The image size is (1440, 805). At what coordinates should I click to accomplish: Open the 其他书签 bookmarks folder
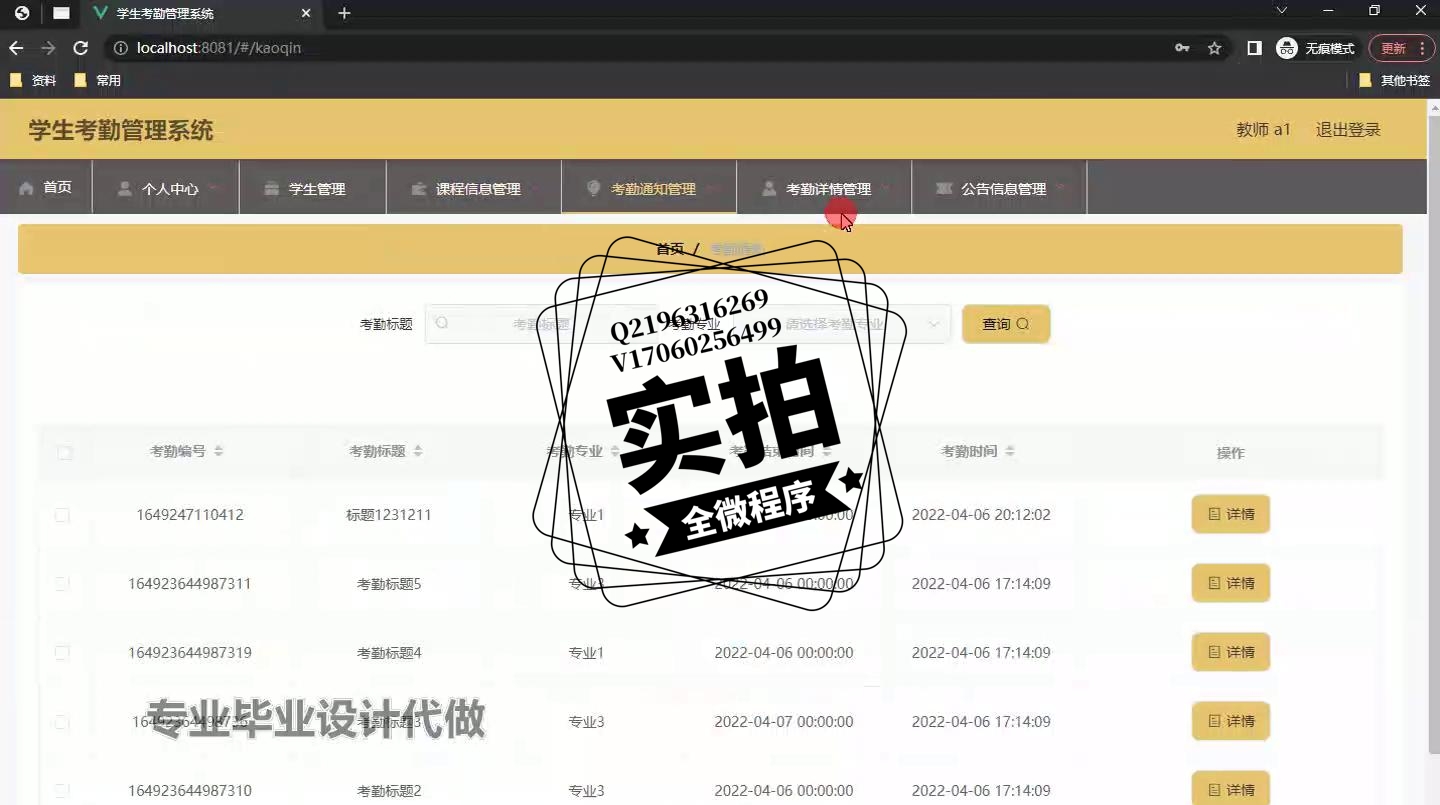1395,80
